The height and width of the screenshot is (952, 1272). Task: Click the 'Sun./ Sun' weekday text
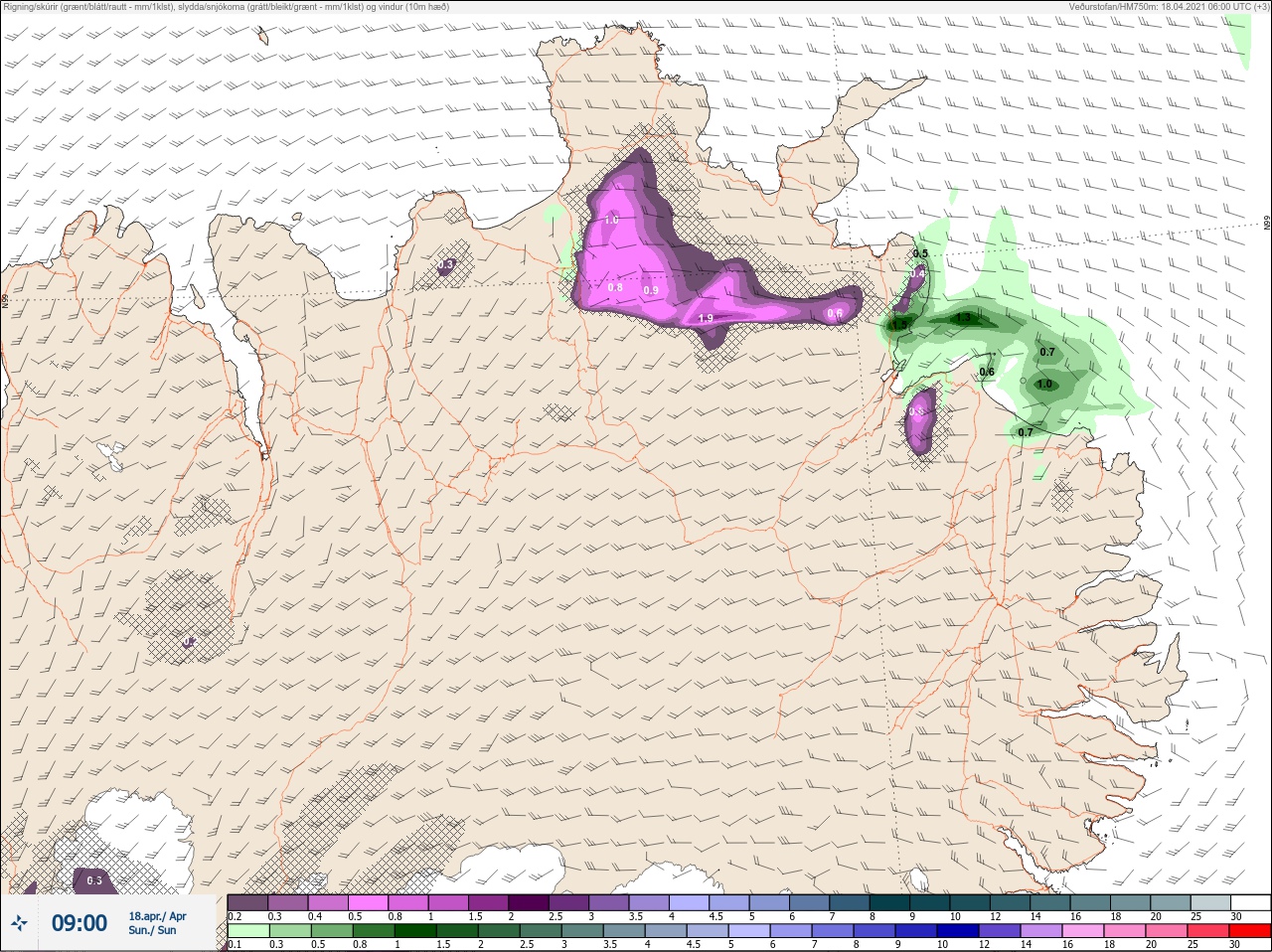pyautogui.click(x=152, y=930)
